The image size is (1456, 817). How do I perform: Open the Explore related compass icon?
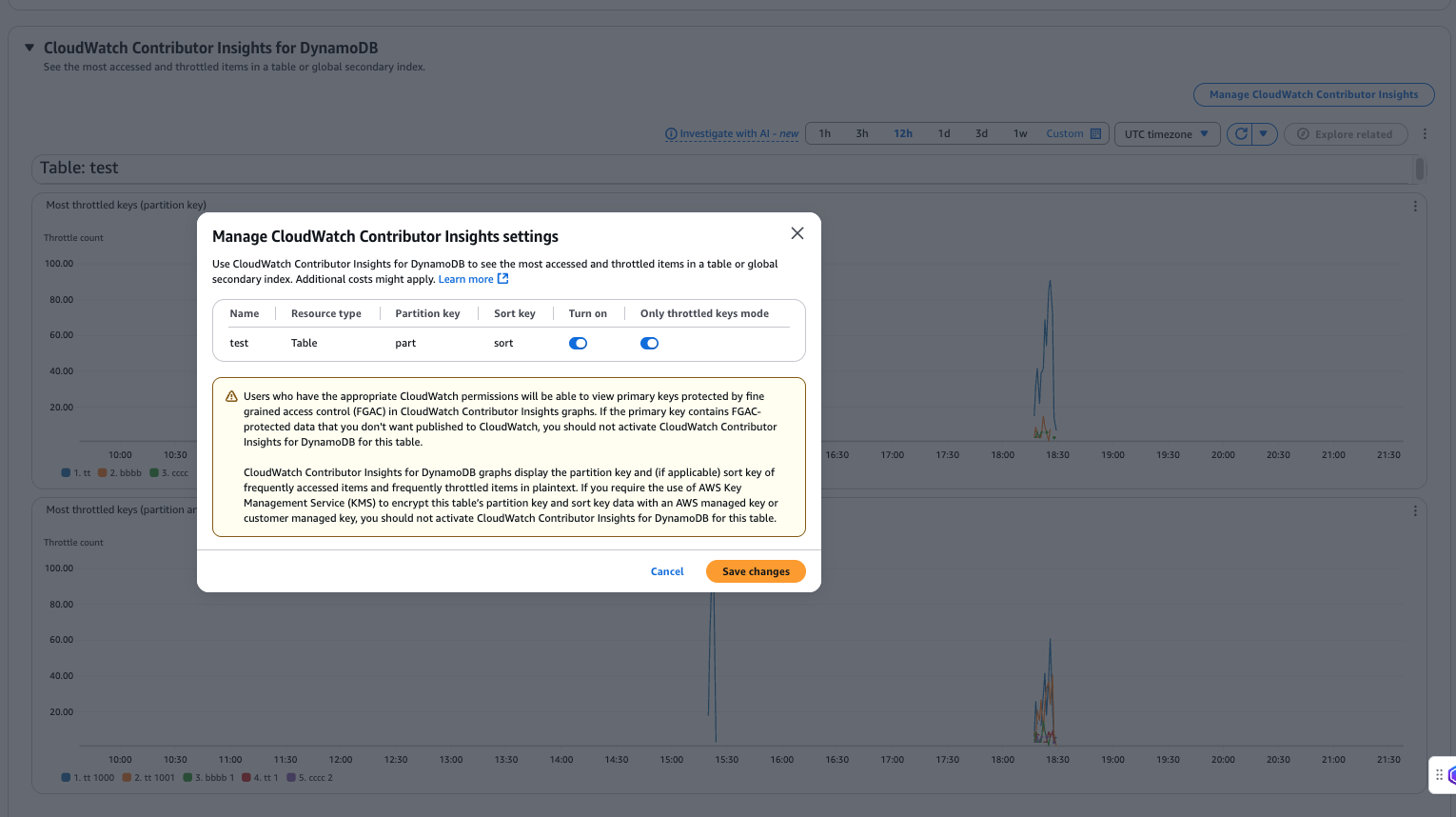click(1303, 133)
